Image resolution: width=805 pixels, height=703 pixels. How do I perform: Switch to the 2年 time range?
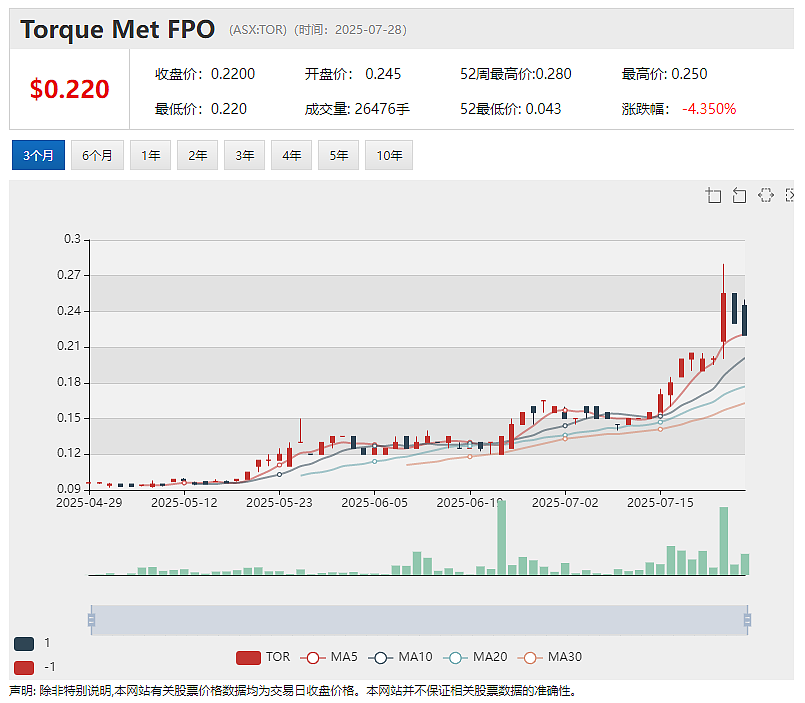tap(198, 155)
